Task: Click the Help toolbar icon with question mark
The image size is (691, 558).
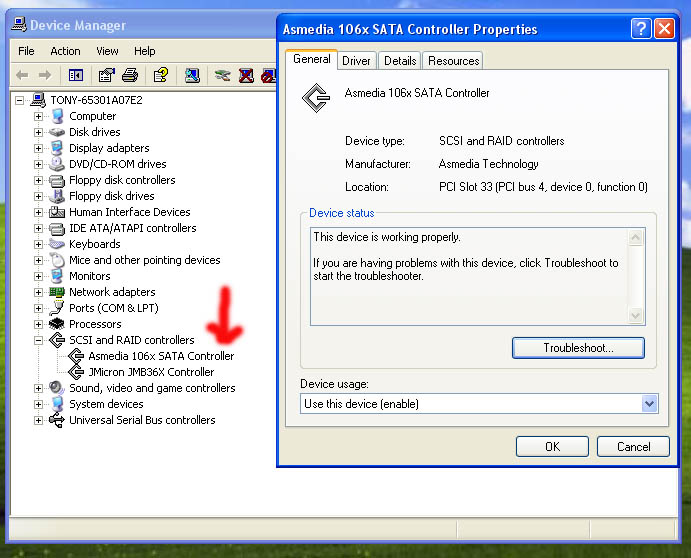Action: click(160, 75)
